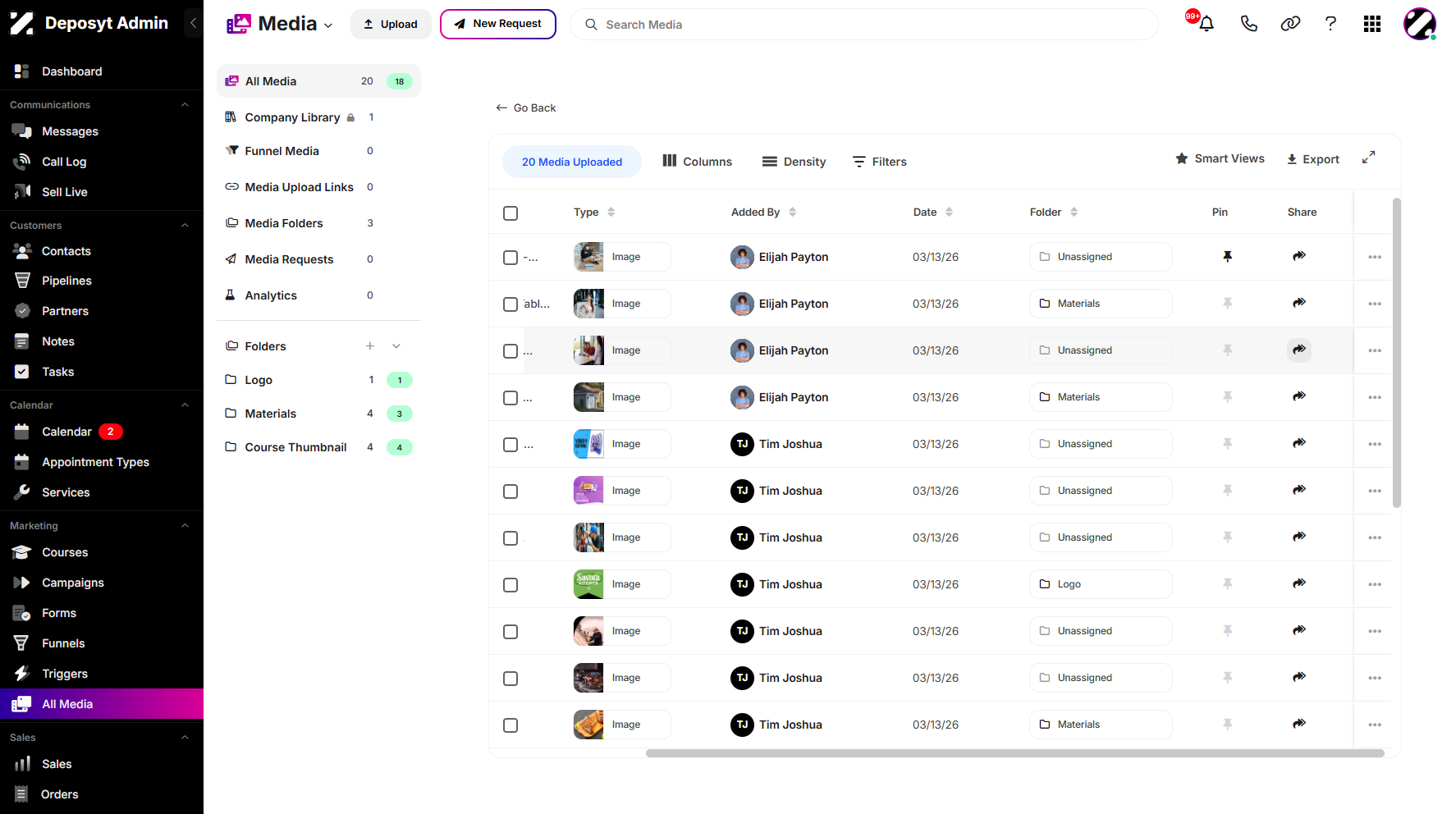The height and width of the screenshot is (814, 1456).
Task: Share the first Tim Joshua row
Action: click(x=1299, y=444)
